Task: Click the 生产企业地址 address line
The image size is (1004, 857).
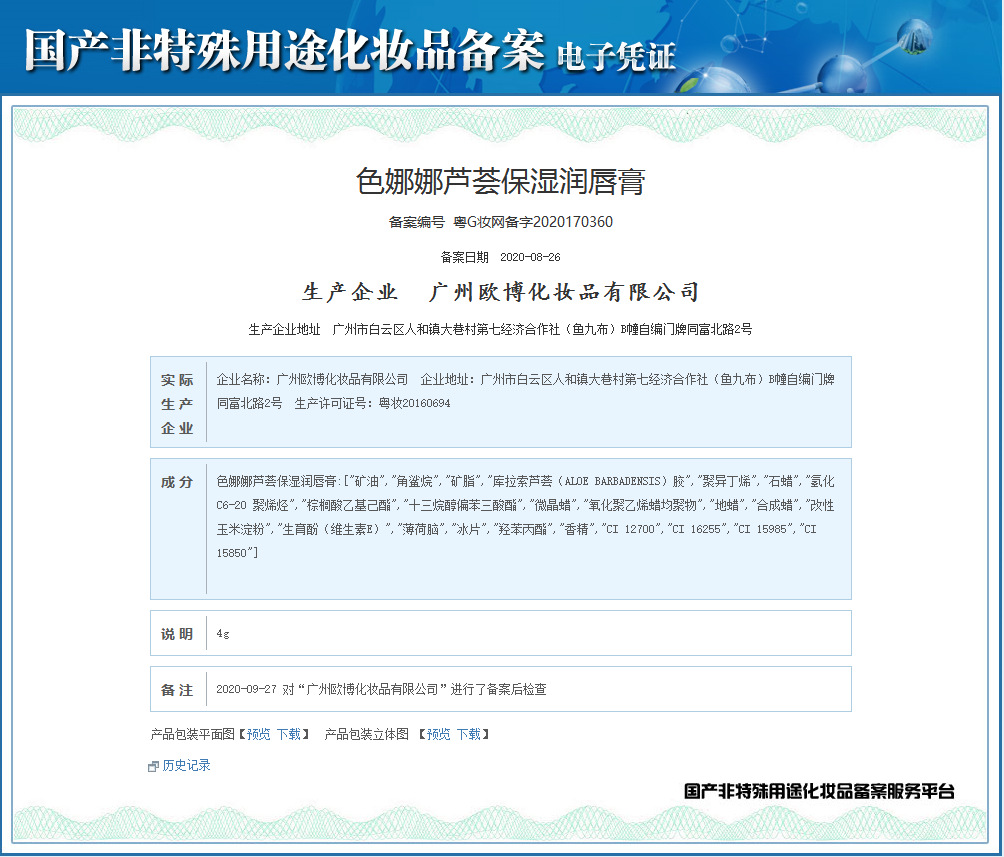Action: (x=500, y=329)
